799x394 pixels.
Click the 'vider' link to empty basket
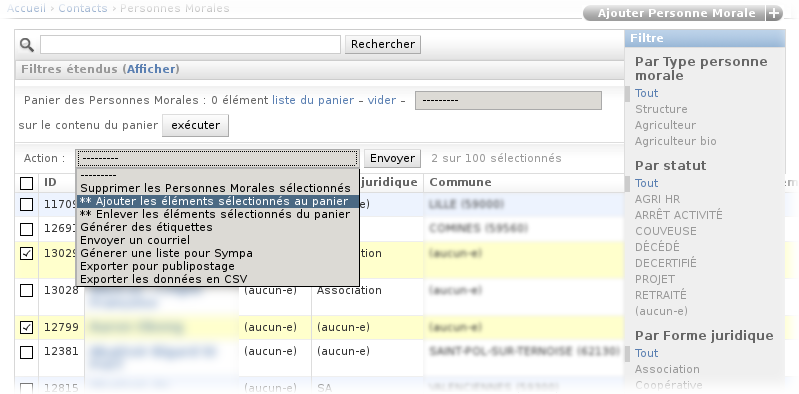(382, 100)
